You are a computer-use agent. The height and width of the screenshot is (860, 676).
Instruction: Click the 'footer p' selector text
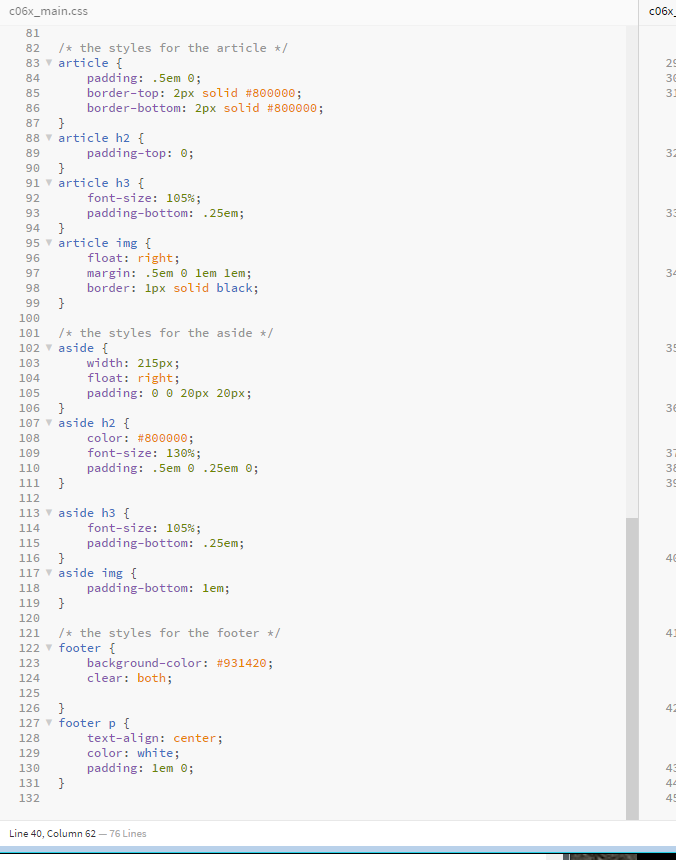[x=87, y=723]
